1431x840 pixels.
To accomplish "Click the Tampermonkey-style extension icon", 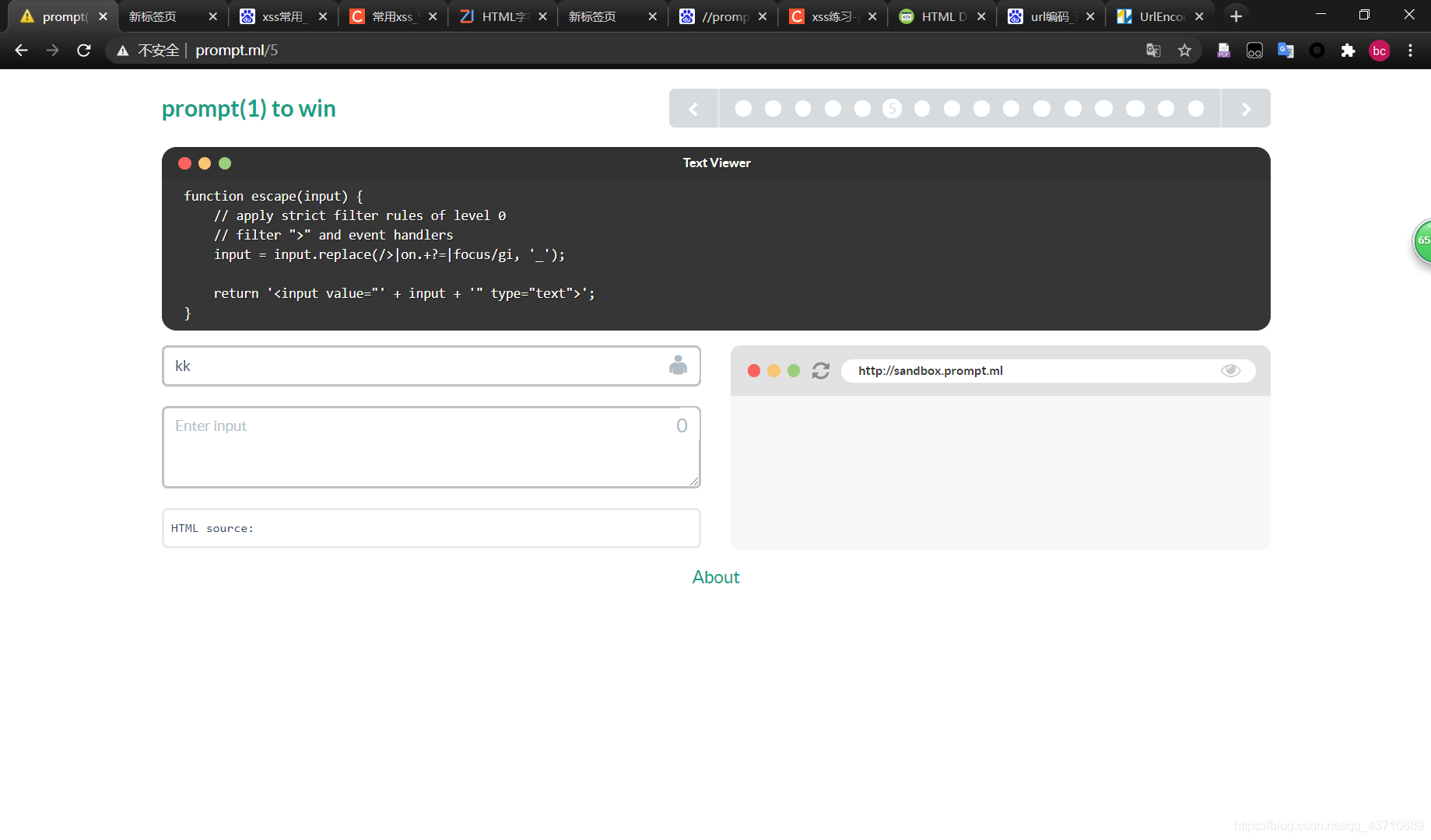I will point(1254,51).
